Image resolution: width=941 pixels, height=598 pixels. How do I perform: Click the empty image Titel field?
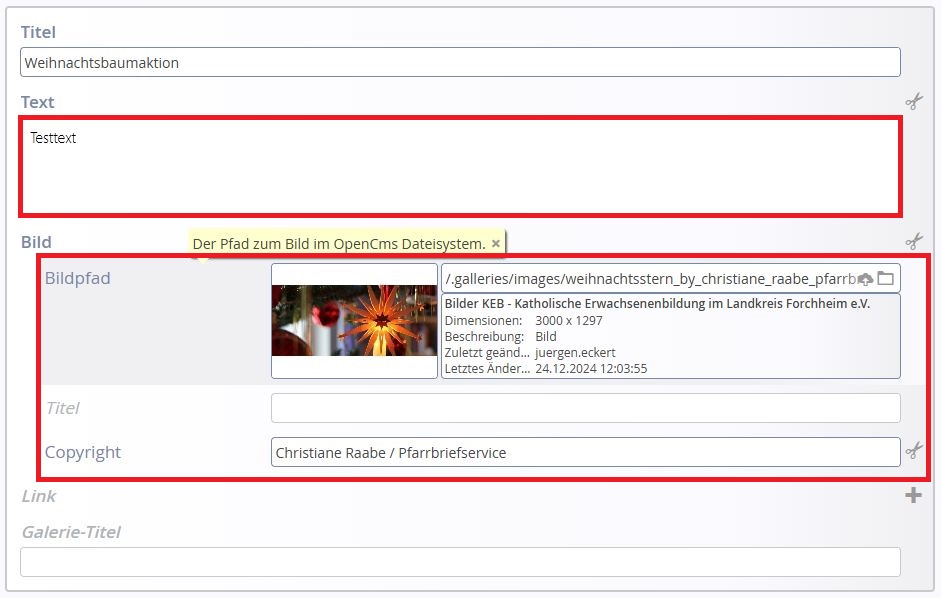click(586, 408)
